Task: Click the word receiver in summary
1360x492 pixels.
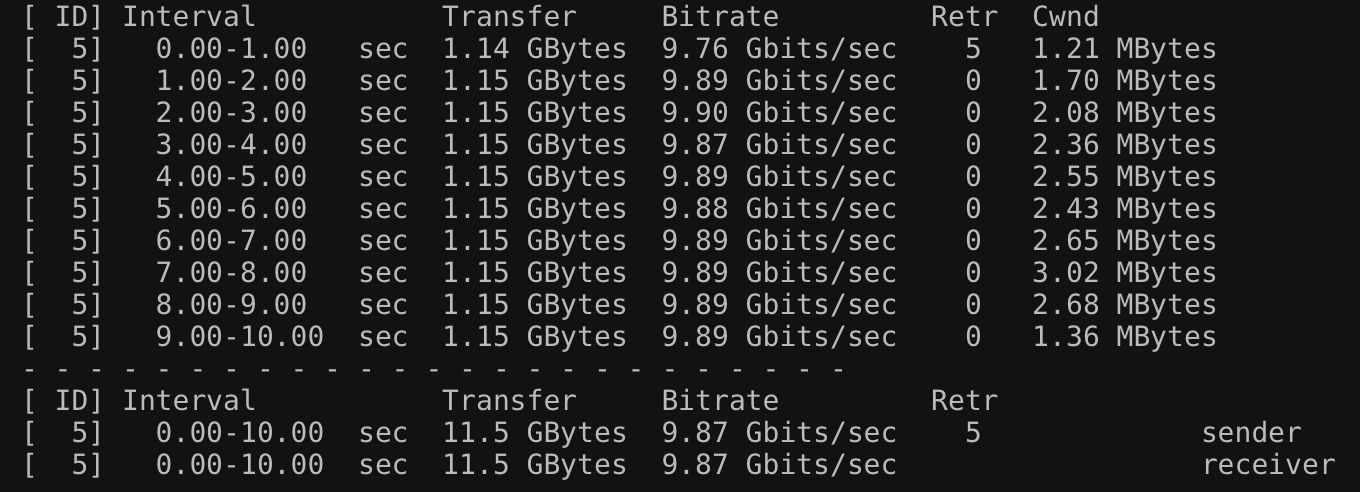Action: [1268, 465]
